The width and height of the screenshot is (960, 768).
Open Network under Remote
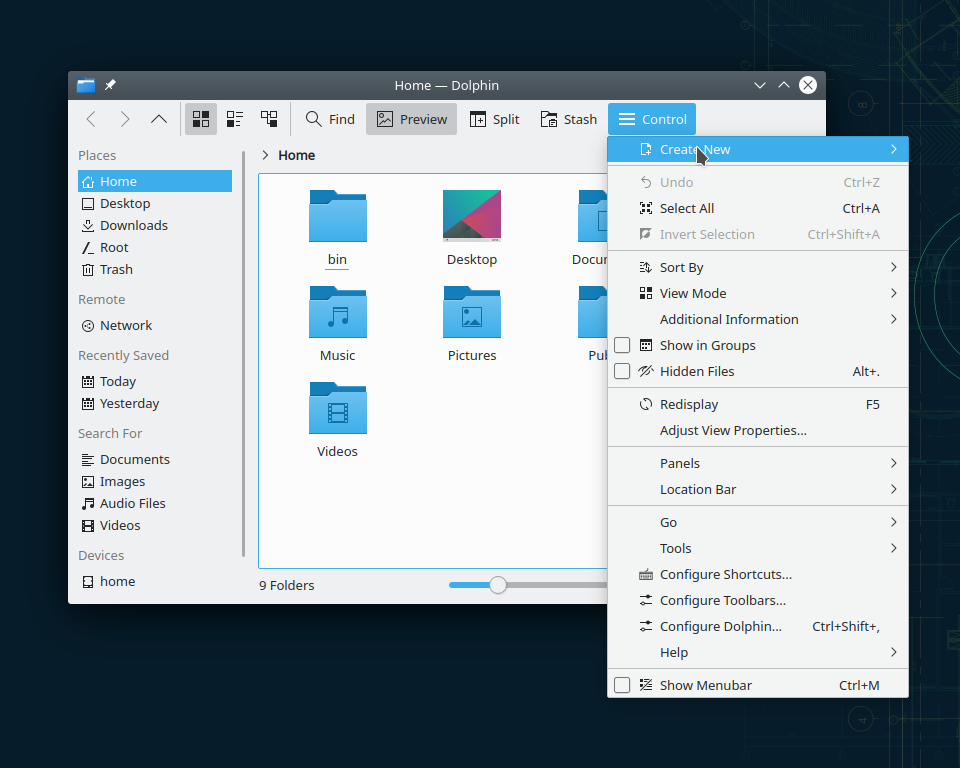(x=155, y=325)
